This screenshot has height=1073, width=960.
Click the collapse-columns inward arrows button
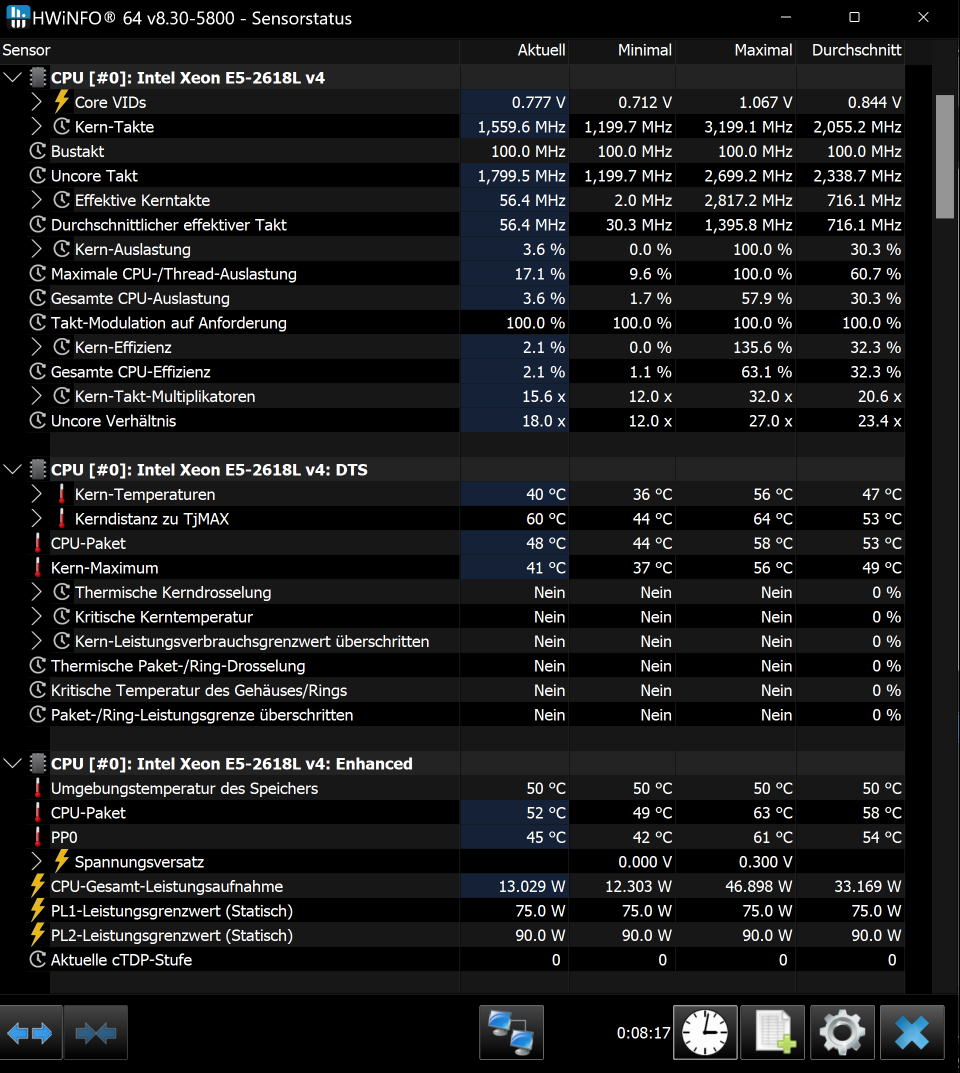click(96, 1033)
